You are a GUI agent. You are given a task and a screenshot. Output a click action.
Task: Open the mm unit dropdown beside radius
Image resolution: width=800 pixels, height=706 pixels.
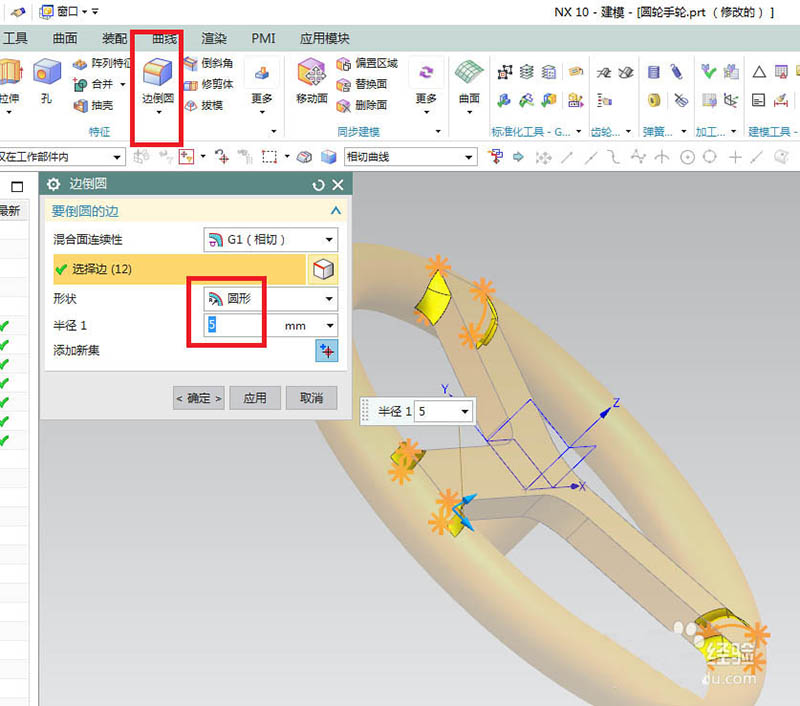click(x=330, y=325)
